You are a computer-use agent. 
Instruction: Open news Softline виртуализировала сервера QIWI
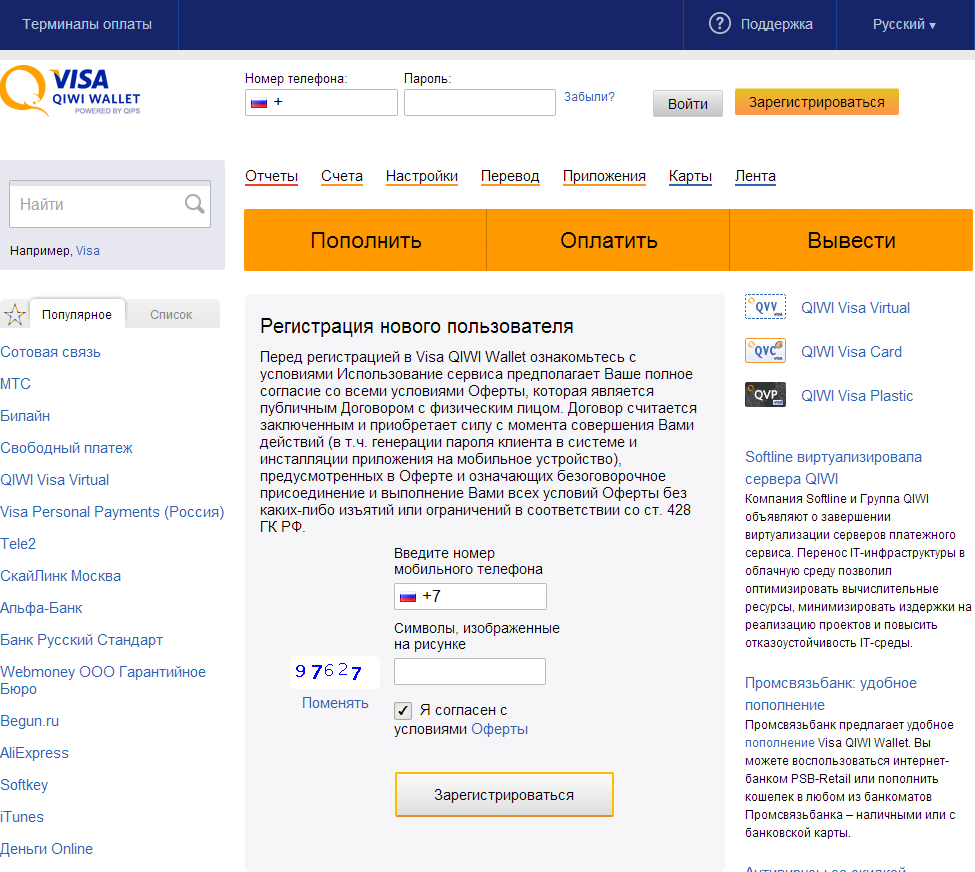pos(833,468)
